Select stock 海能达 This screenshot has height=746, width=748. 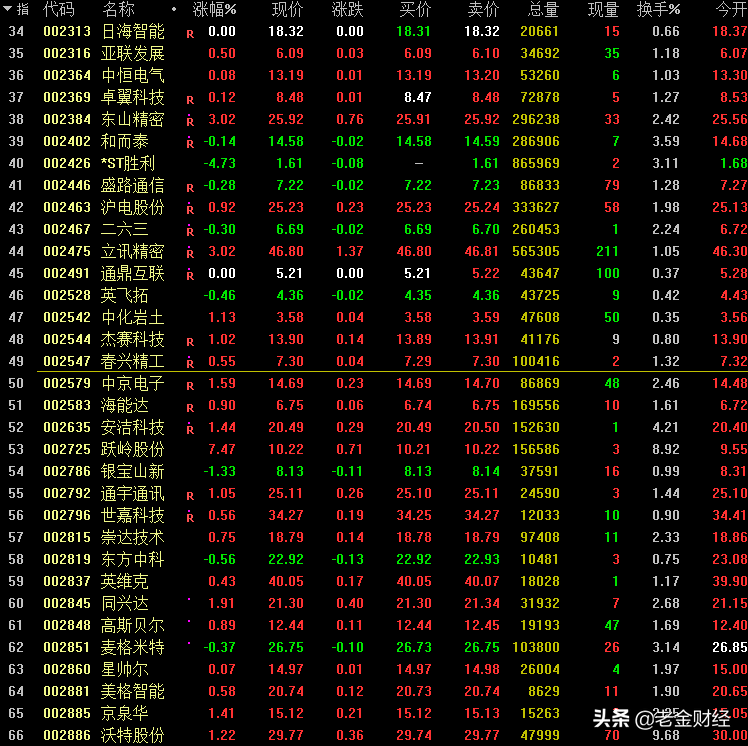[125, 405]
